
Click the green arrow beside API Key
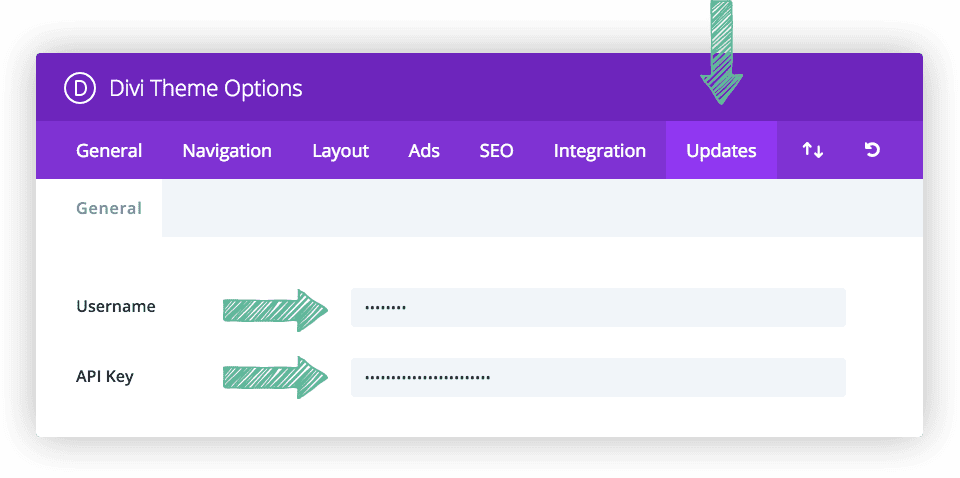[275, 377]
